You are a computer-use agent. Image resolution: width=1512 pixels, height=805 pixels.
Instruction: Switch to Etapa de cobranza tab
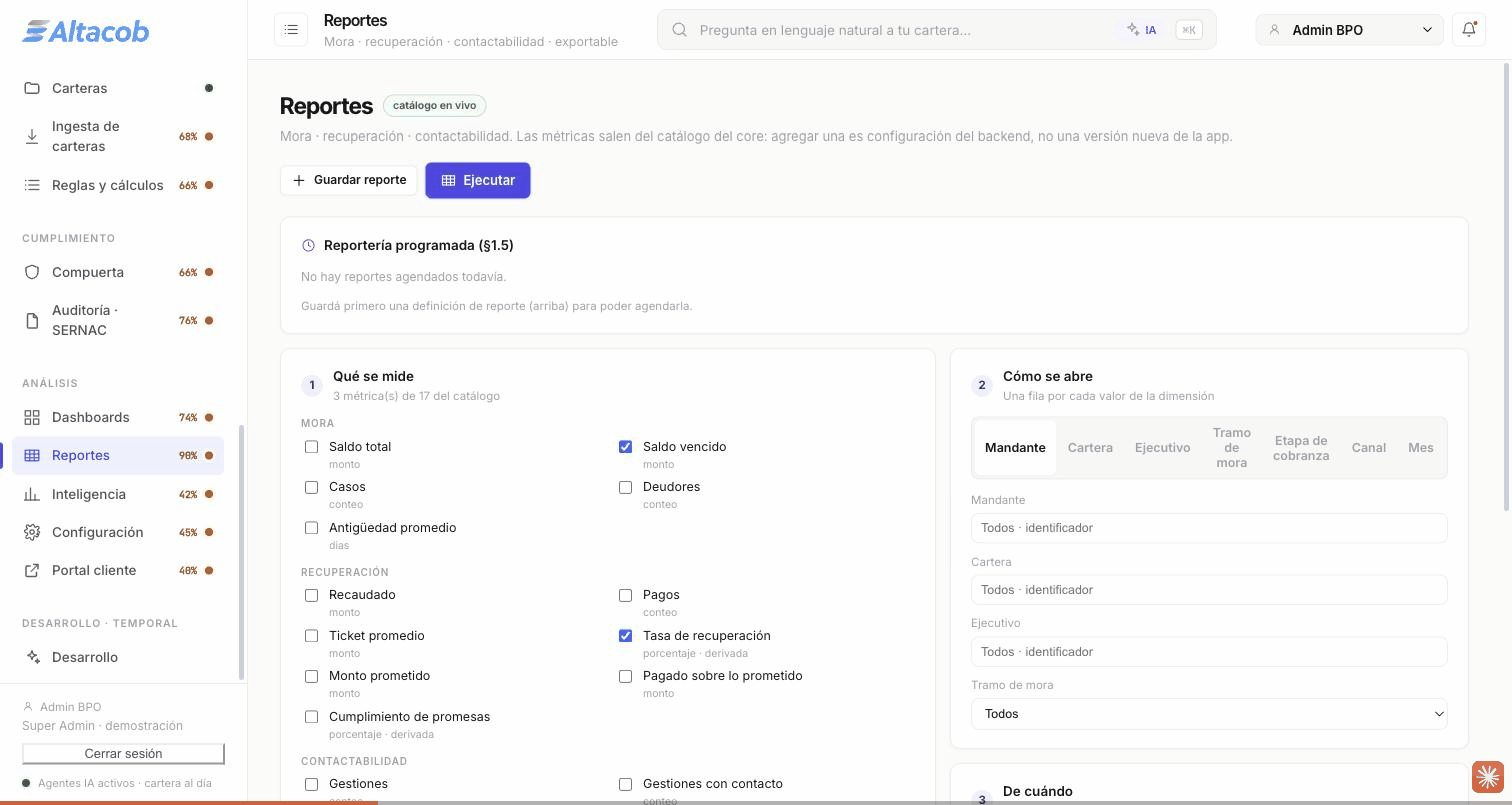click(1301, 448)
